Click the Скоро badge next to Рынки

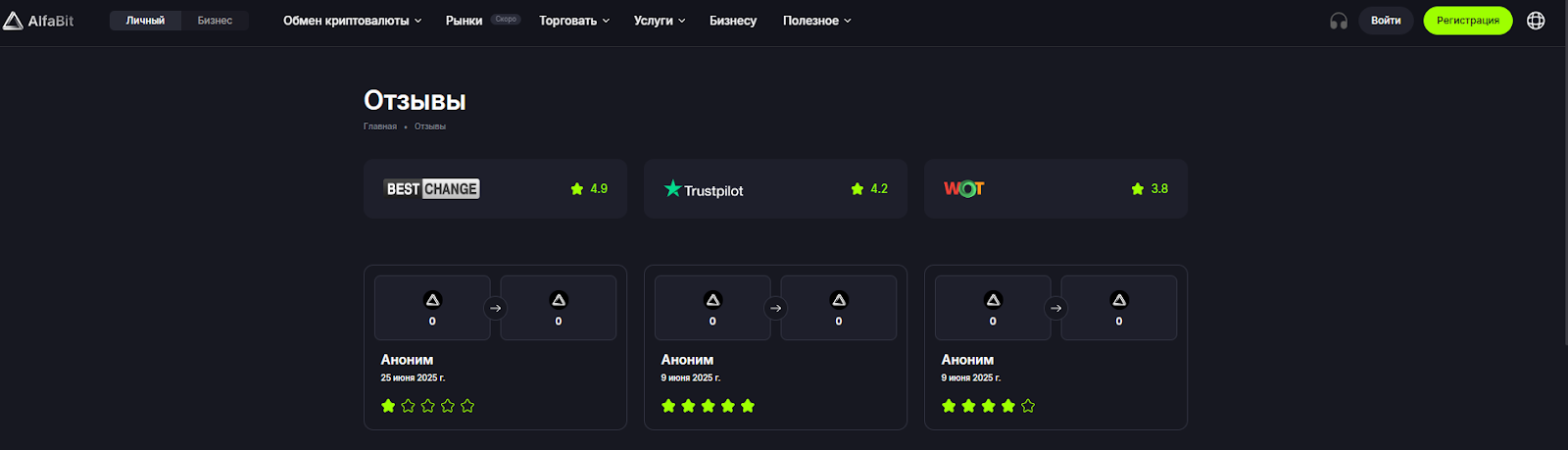tap(506, 19)
